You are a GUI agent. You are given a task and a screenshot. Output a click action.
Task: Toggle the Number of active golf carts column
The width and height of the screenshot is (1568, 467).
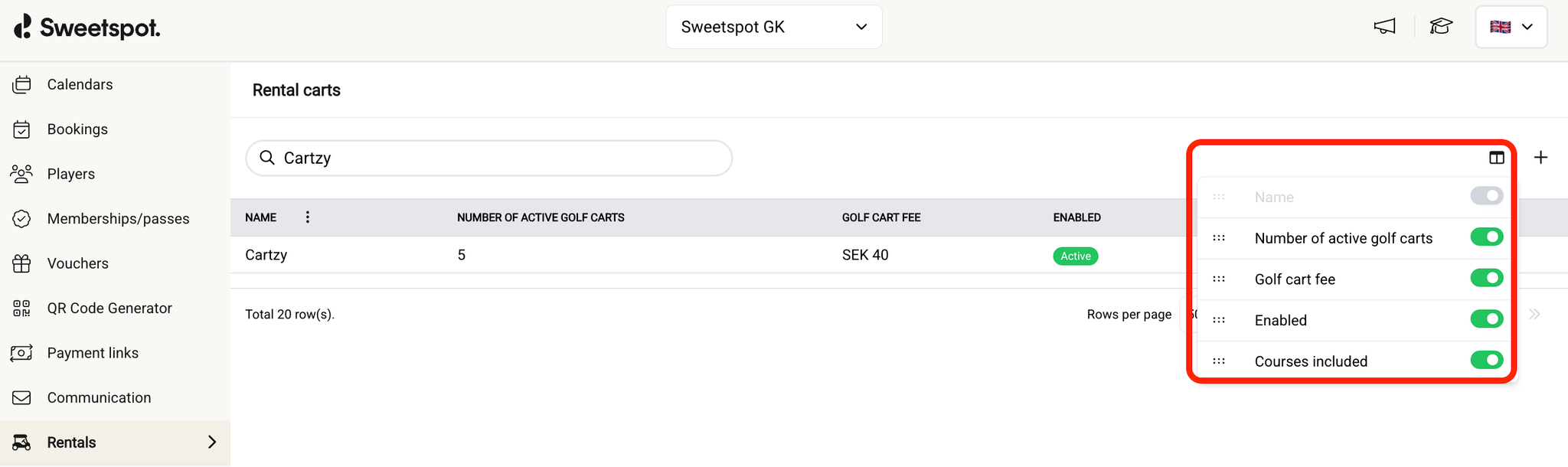[x=1485, y=237]
